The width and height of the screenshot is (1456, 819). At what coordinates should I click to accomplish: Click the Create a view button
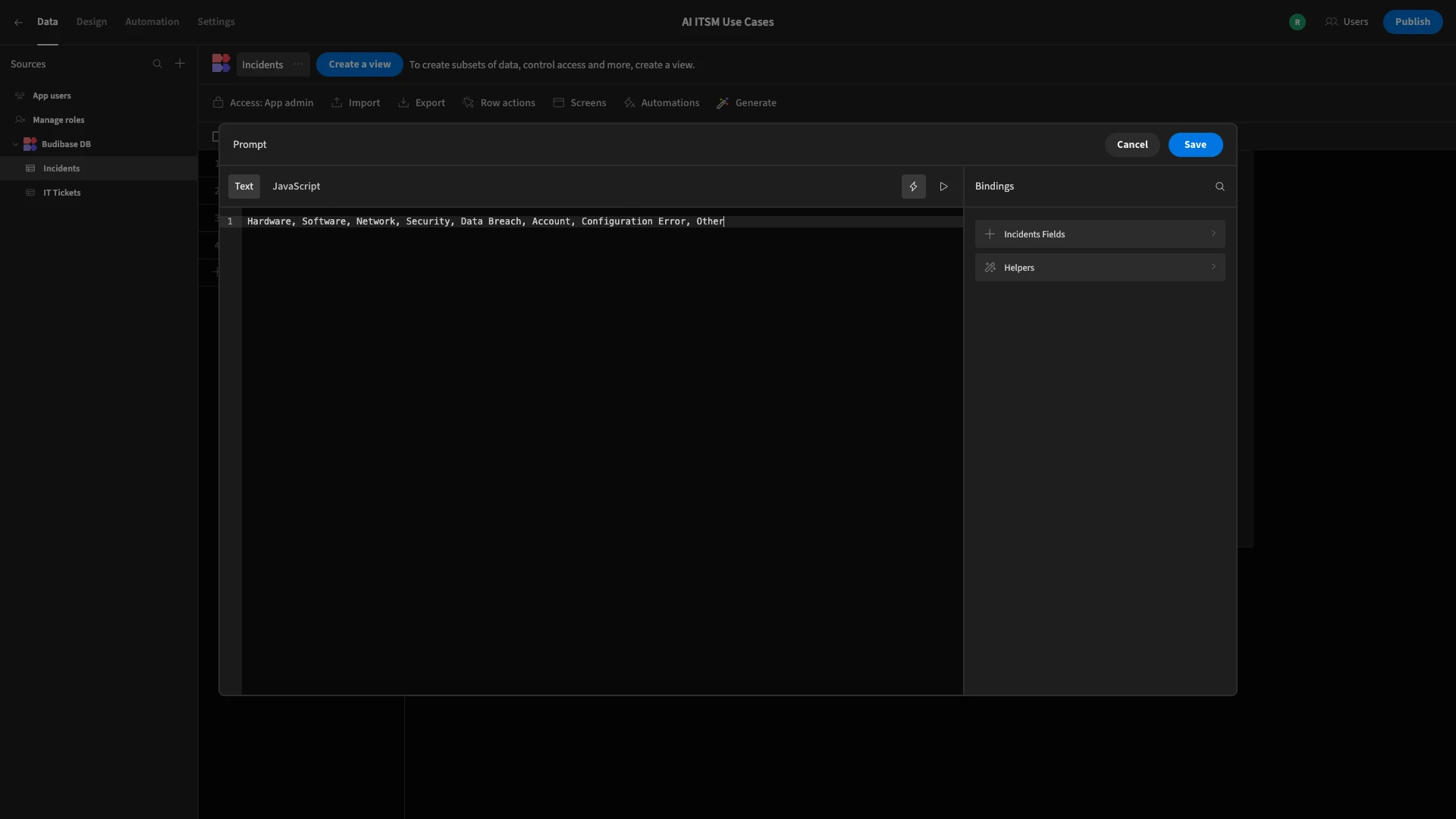tap(359, 64)
